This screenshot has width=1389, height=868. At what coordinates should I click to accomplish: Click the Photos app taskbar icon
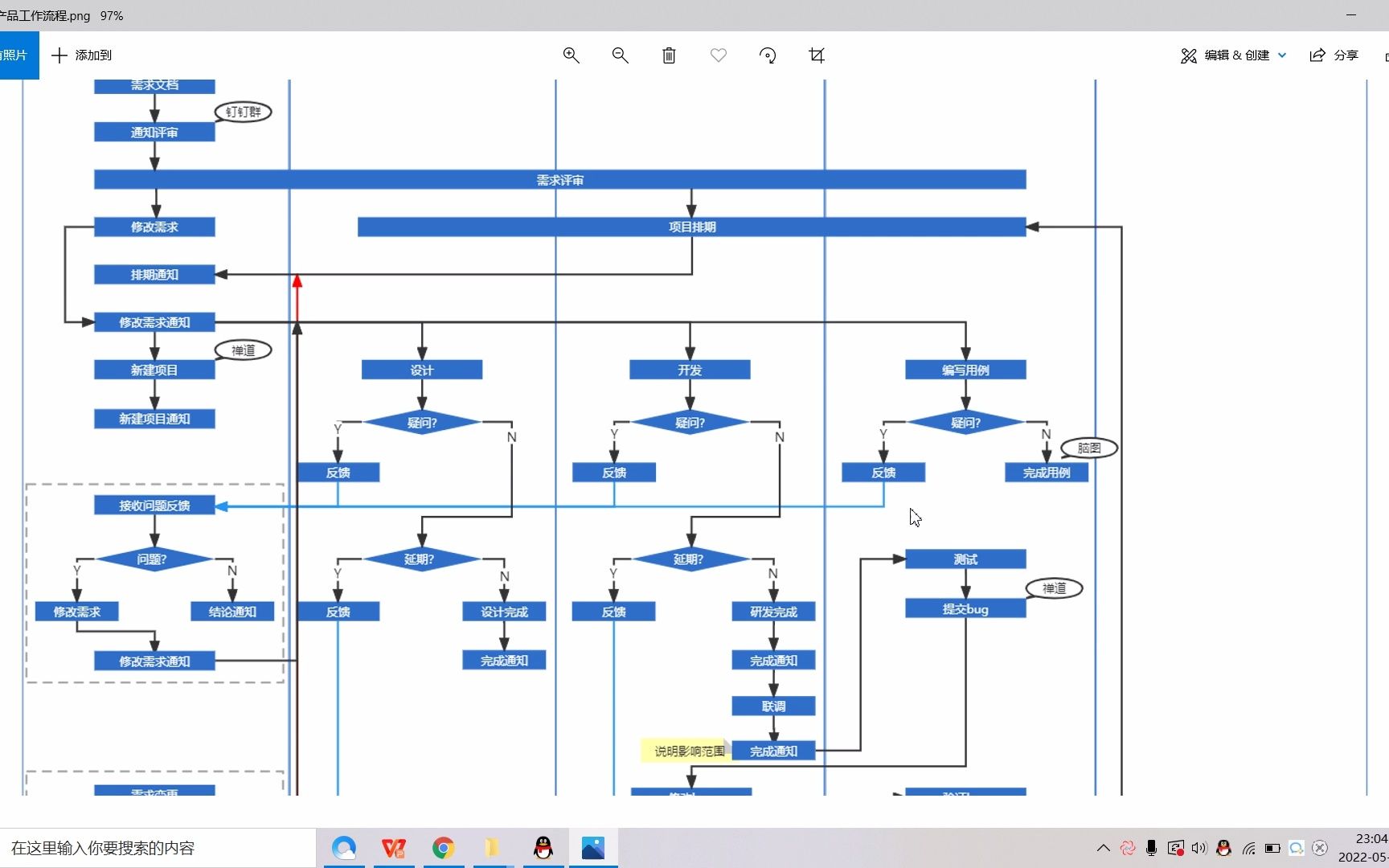593,848
